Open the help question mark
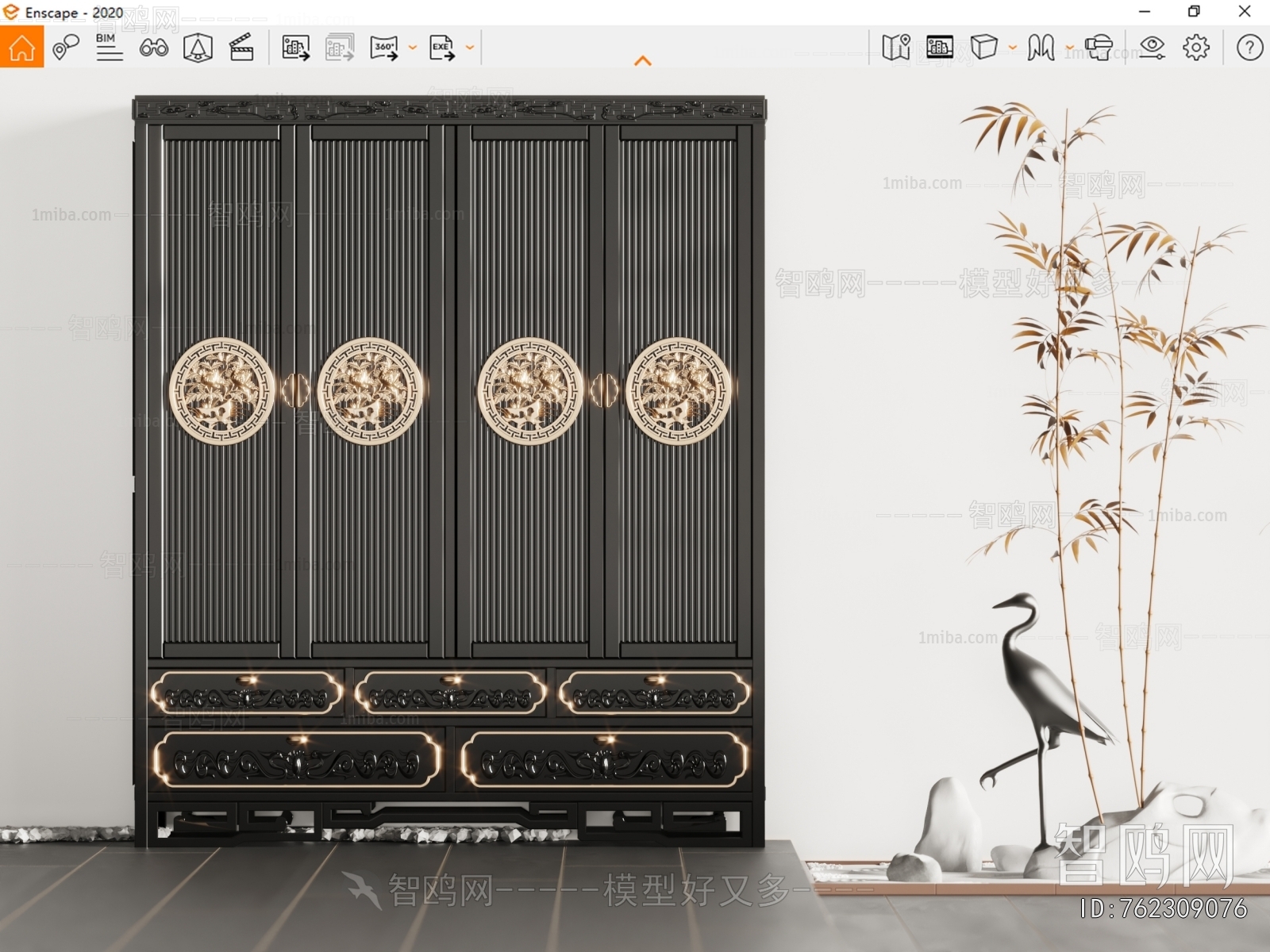Image resolution: width=1270 pixels, height=952 pixels. point(1250,48)
